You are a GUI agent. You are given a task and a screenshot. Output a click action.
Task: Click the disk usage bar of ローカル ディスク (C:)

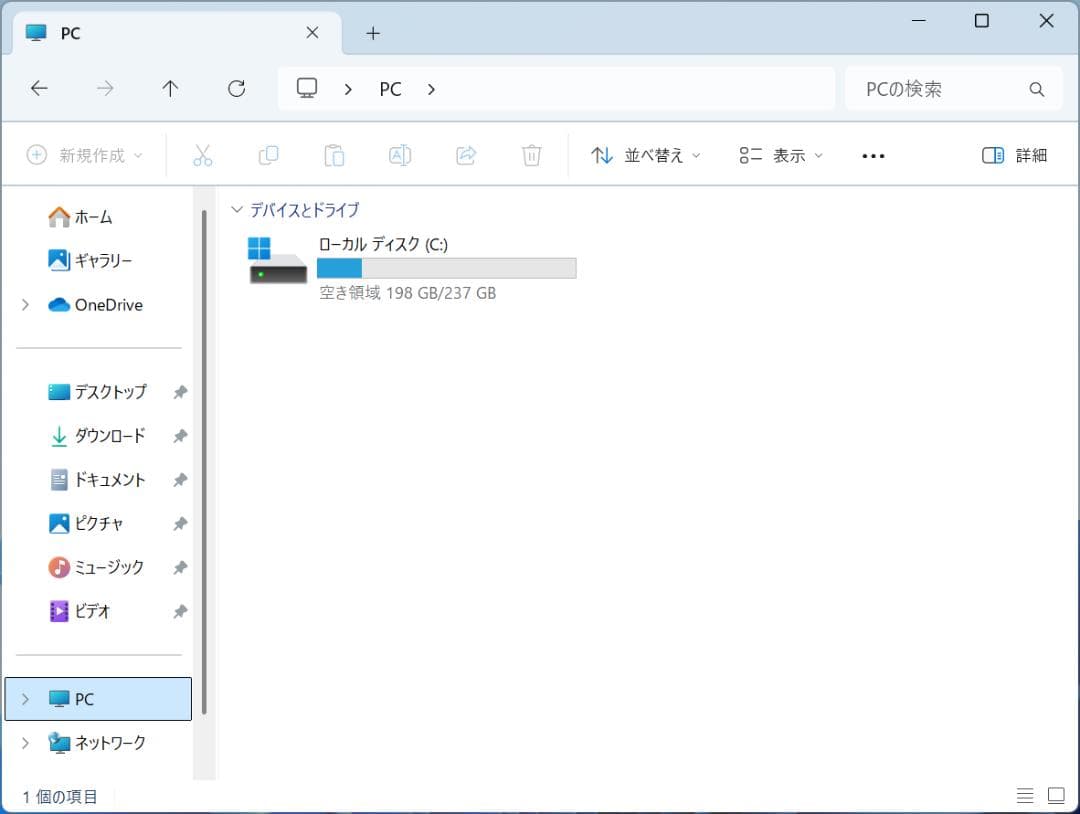[447, 268]
